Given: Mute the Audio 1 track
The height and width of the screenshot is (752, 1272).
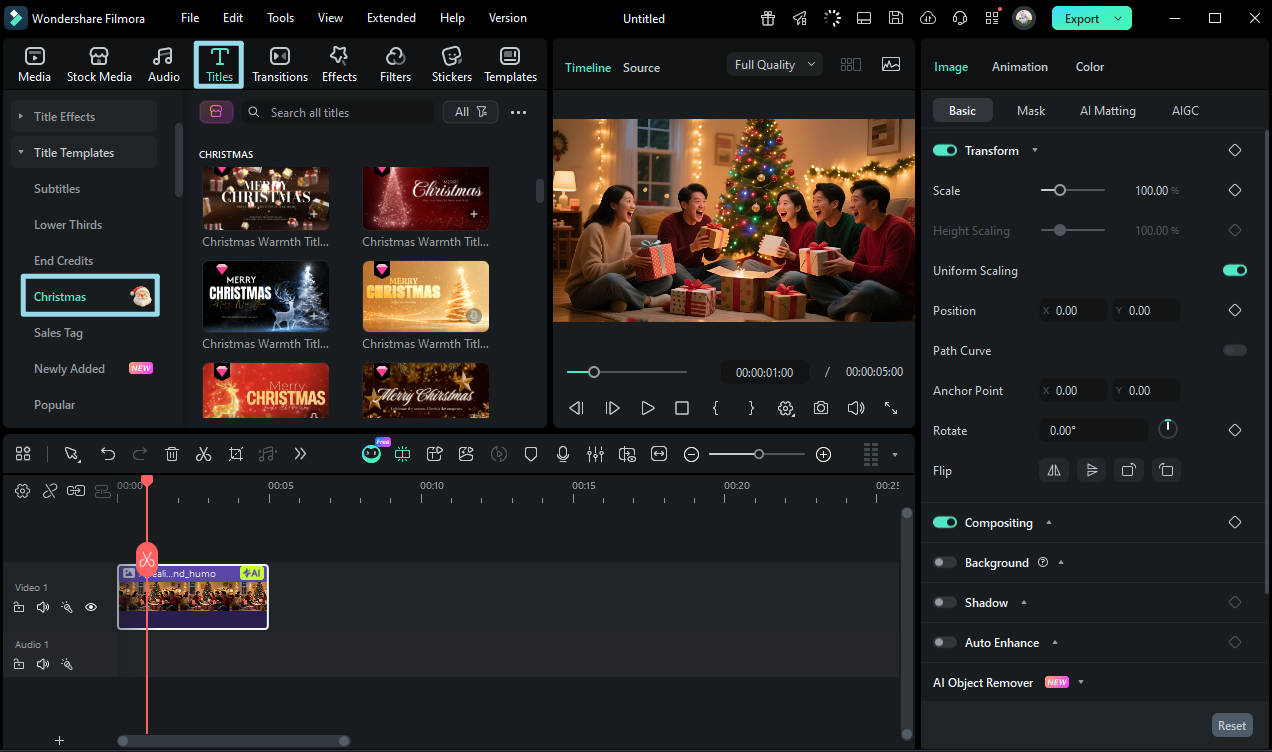Looking at the screenshot, I should (43, 664).
